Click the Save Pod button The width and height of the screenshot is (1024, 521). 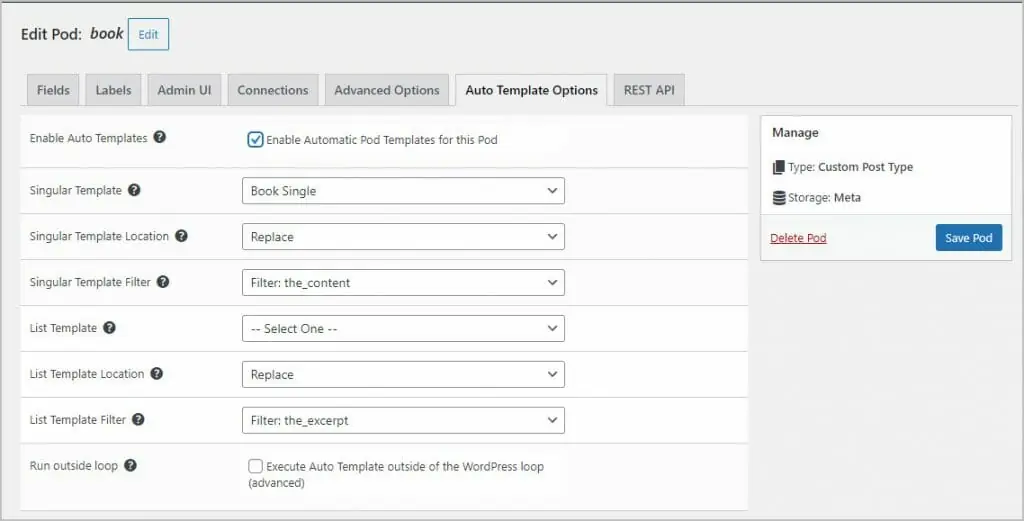click(968, 238)
